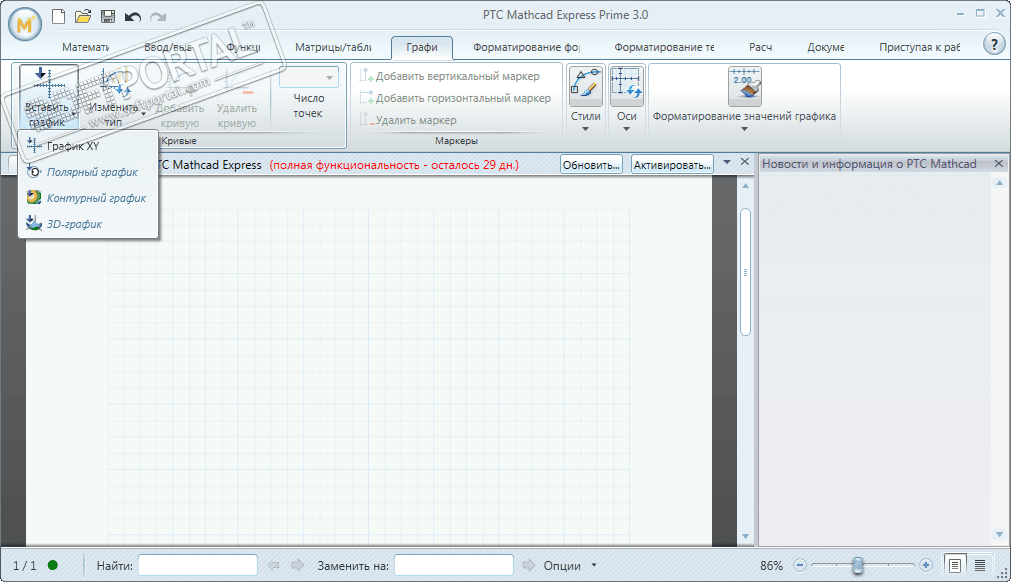
Task: Open the Mathcad application menu button
Action: 25,24
